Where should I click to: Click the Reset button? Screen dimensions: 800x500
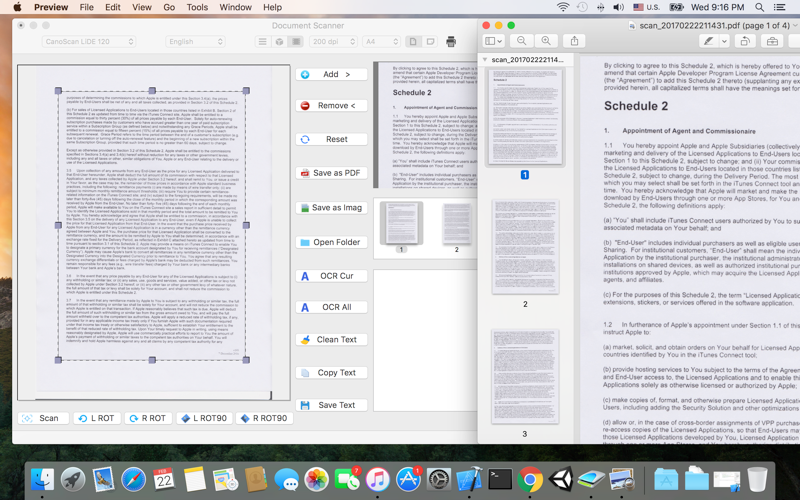332,139
